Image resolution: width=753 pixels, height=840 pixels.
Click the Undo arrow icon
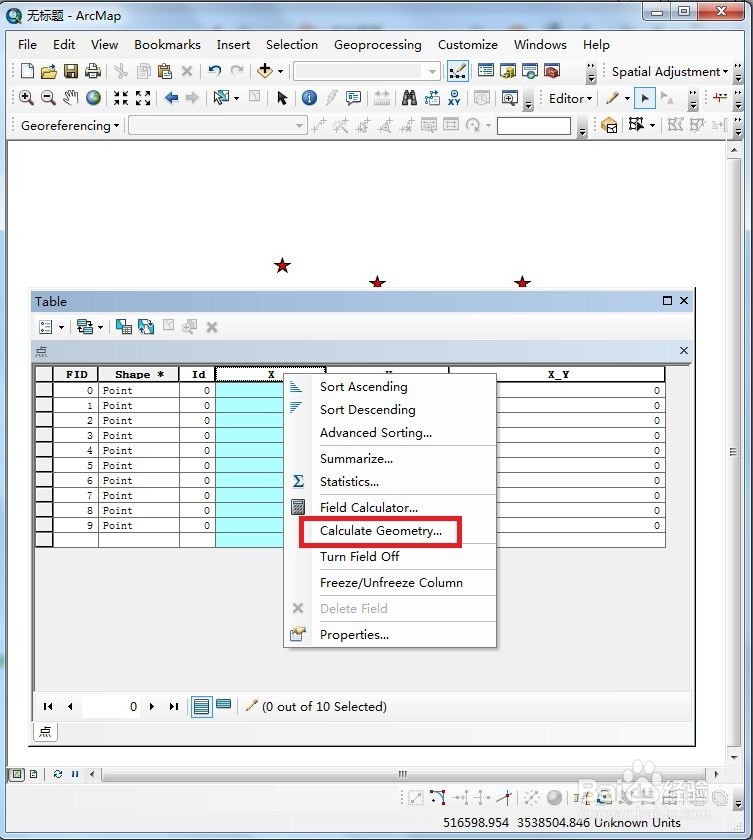point(215,71)
